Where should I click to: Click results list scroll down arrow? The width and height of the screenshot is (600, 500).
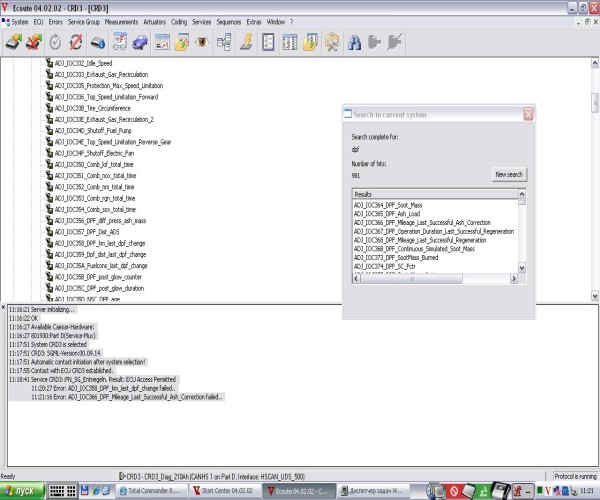point(522,267)
